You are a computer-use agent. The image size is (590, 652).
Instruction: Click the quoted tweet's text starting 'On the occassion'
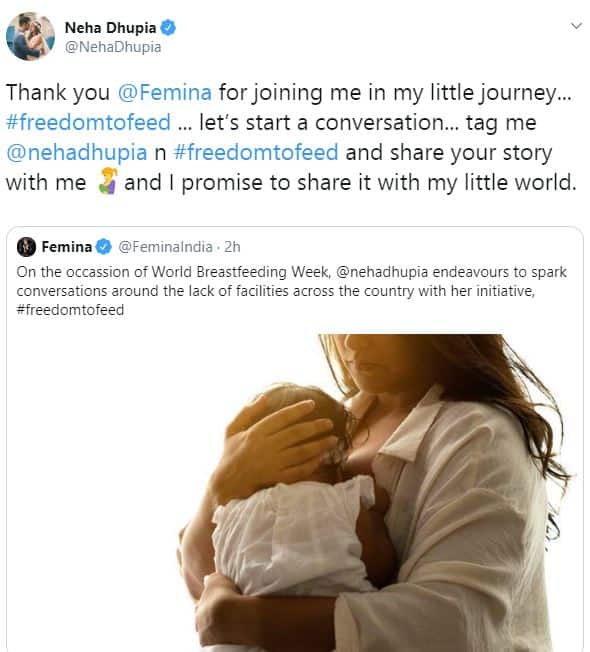(291, 291)
